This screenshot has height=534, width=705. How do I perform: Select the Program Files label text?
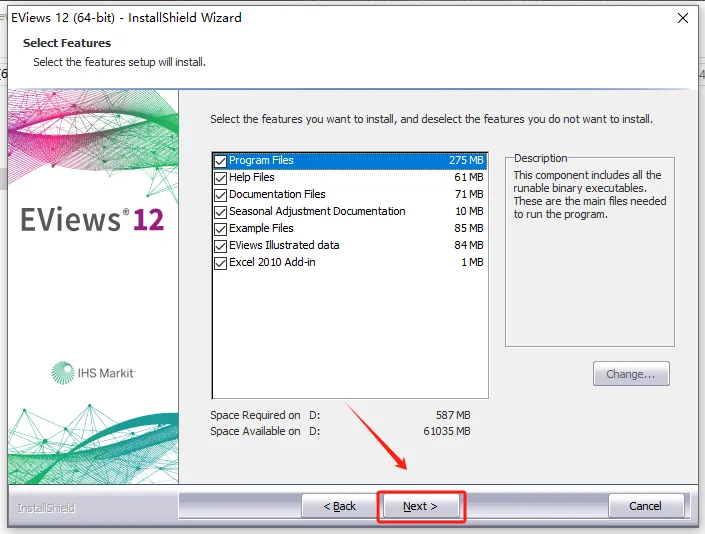(x=261, y=160)
